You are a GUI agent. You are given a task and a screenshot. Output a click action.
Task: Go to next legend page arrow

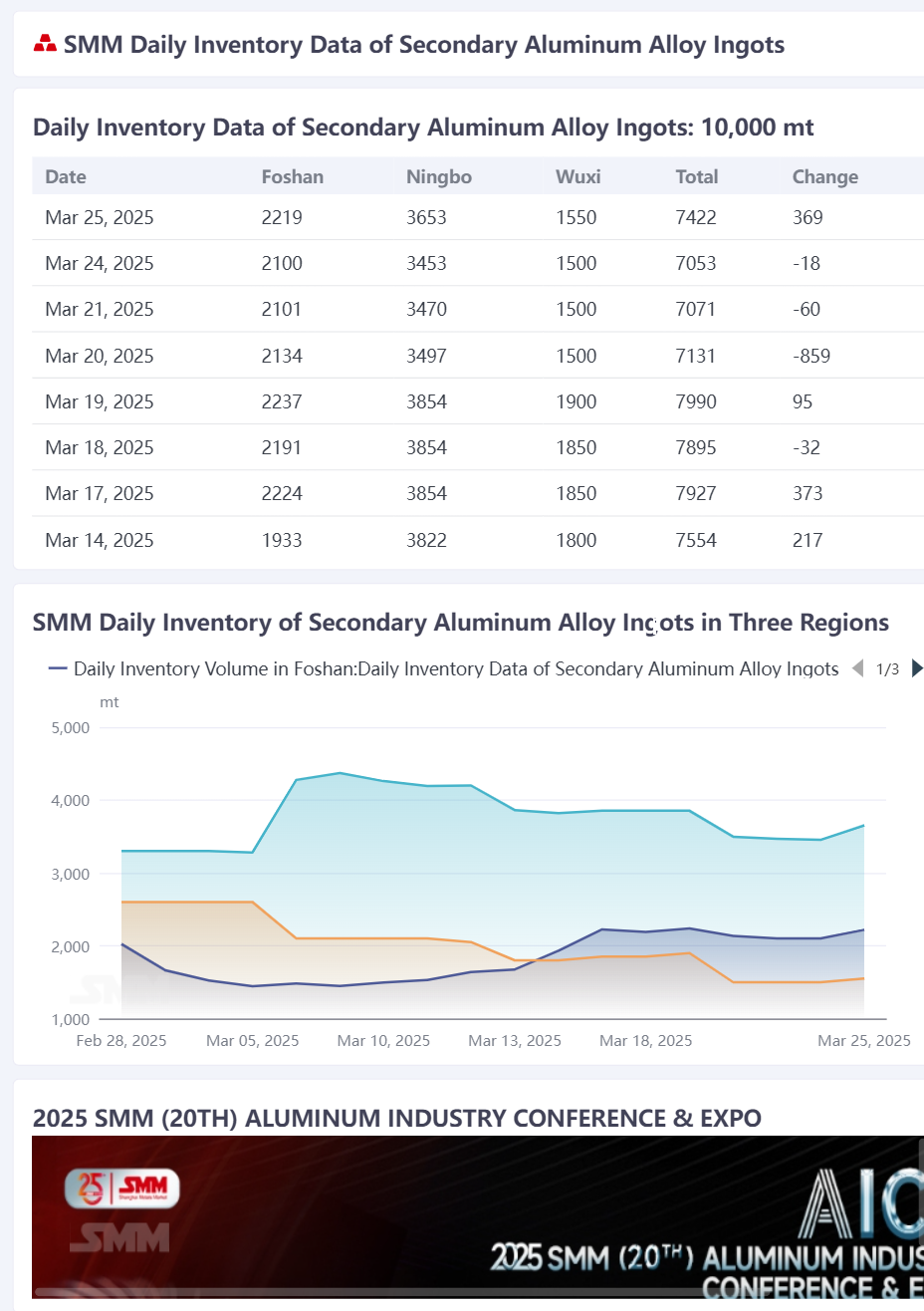coord(917,668)
